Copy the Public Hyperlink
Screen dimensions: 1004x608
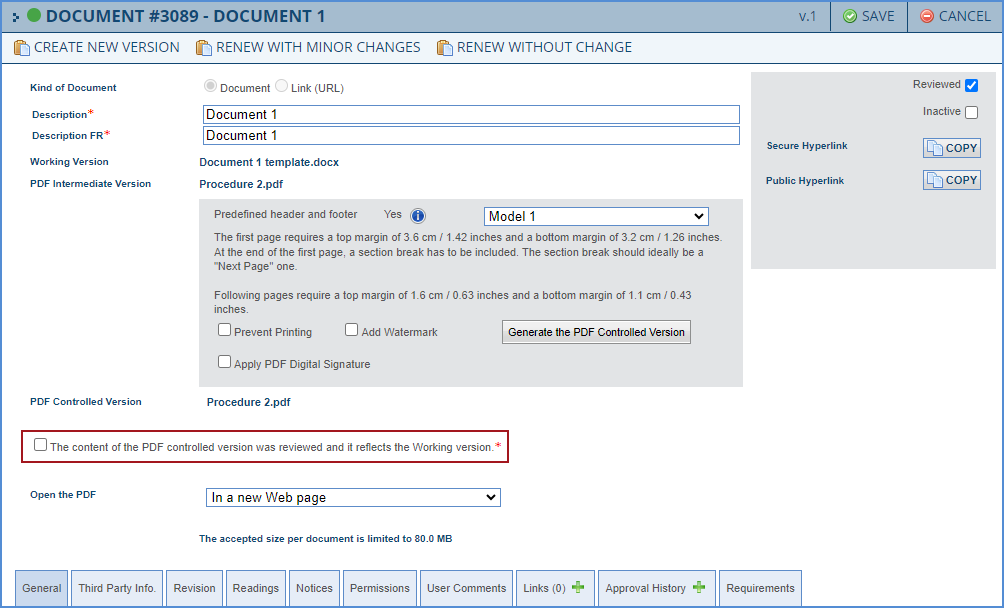951,180
